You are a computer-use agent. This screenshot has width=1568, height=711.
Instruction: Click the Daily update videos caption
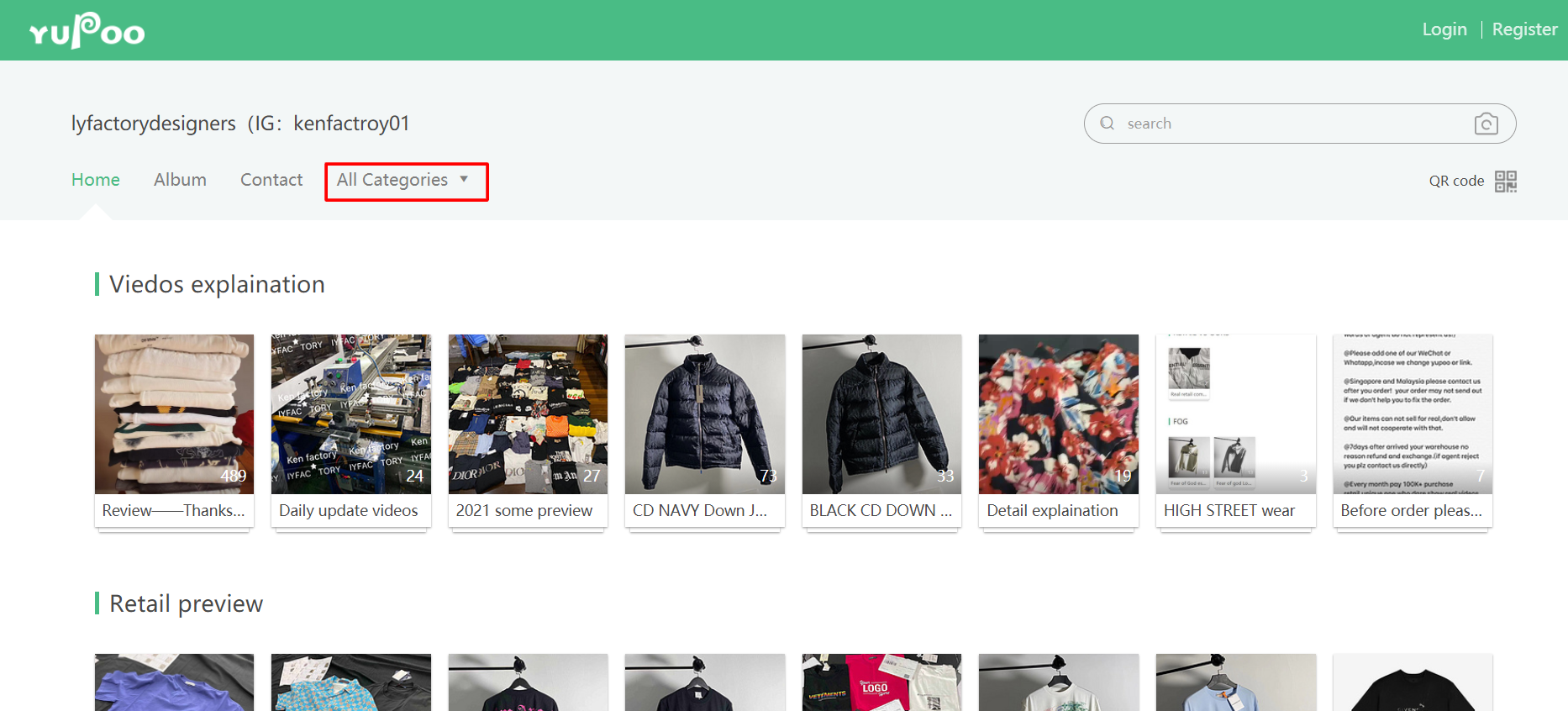coord(348,510)
